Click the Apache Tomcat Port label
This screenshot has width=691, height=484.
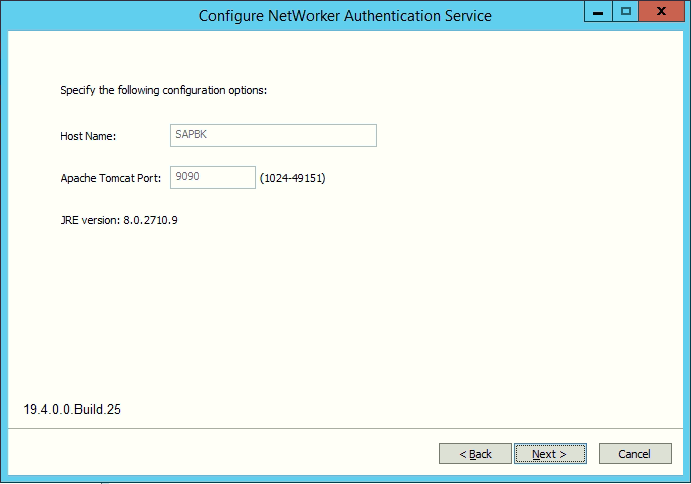pos(110,178)
